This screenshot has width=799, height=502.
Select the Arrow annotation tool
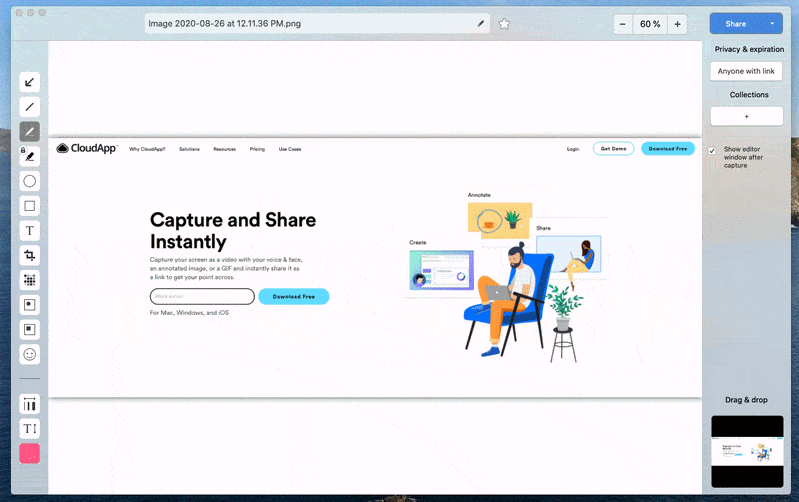coord(30,82)
